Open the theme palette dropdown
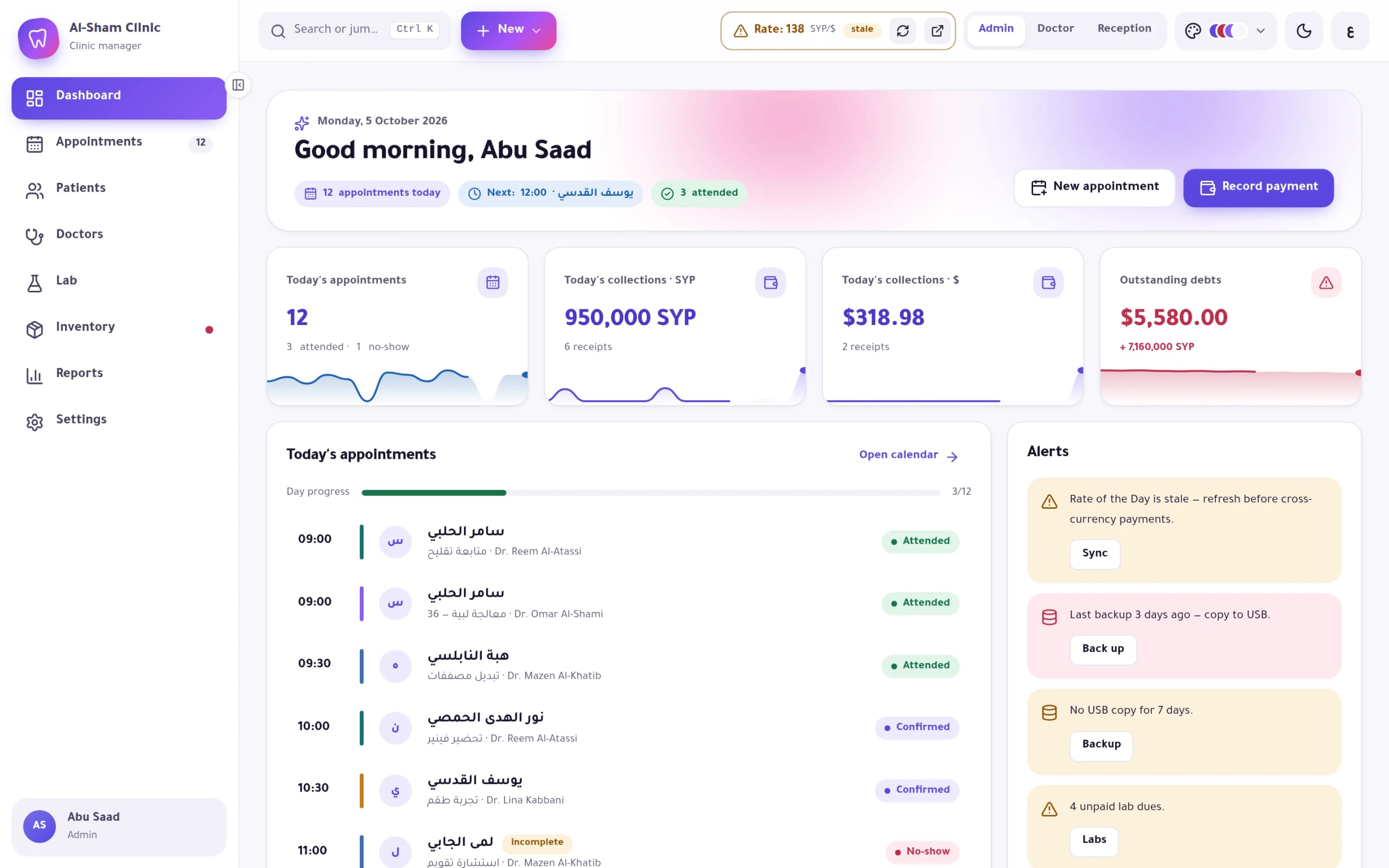 point(1226,30)
